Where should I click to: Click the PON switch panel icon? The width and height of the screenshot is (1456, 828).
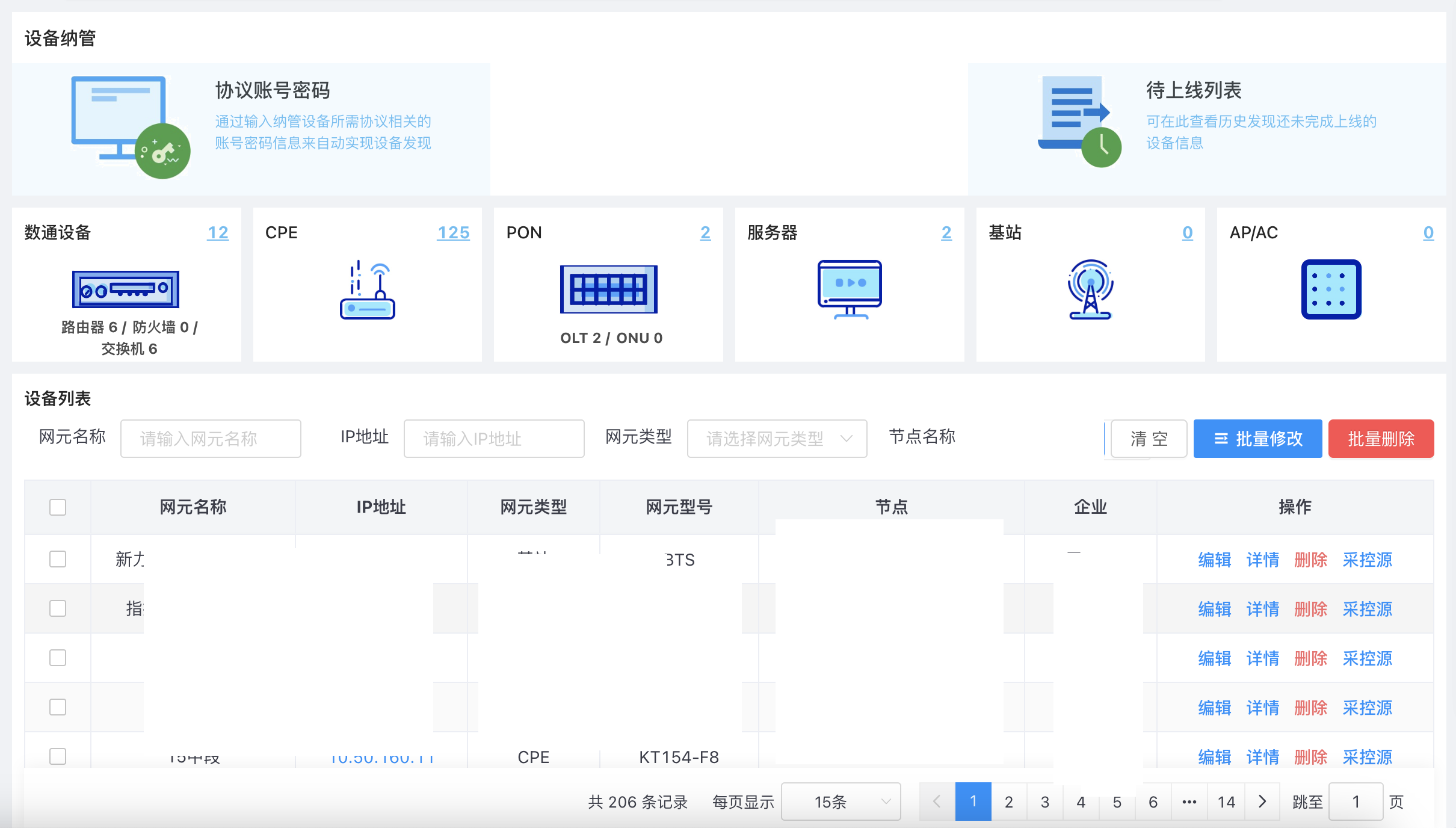[608, 289]
